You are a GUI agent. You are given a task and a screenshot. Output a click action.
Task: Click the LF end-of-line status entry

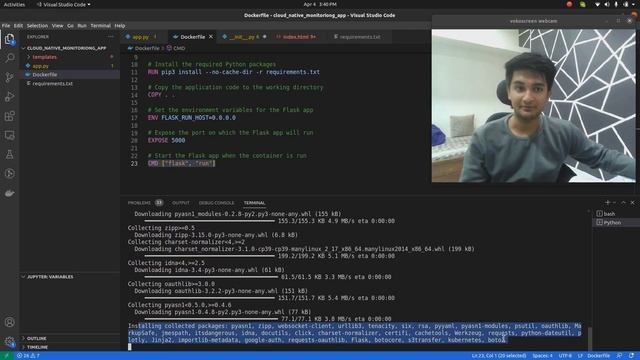[x=580, y=356]
